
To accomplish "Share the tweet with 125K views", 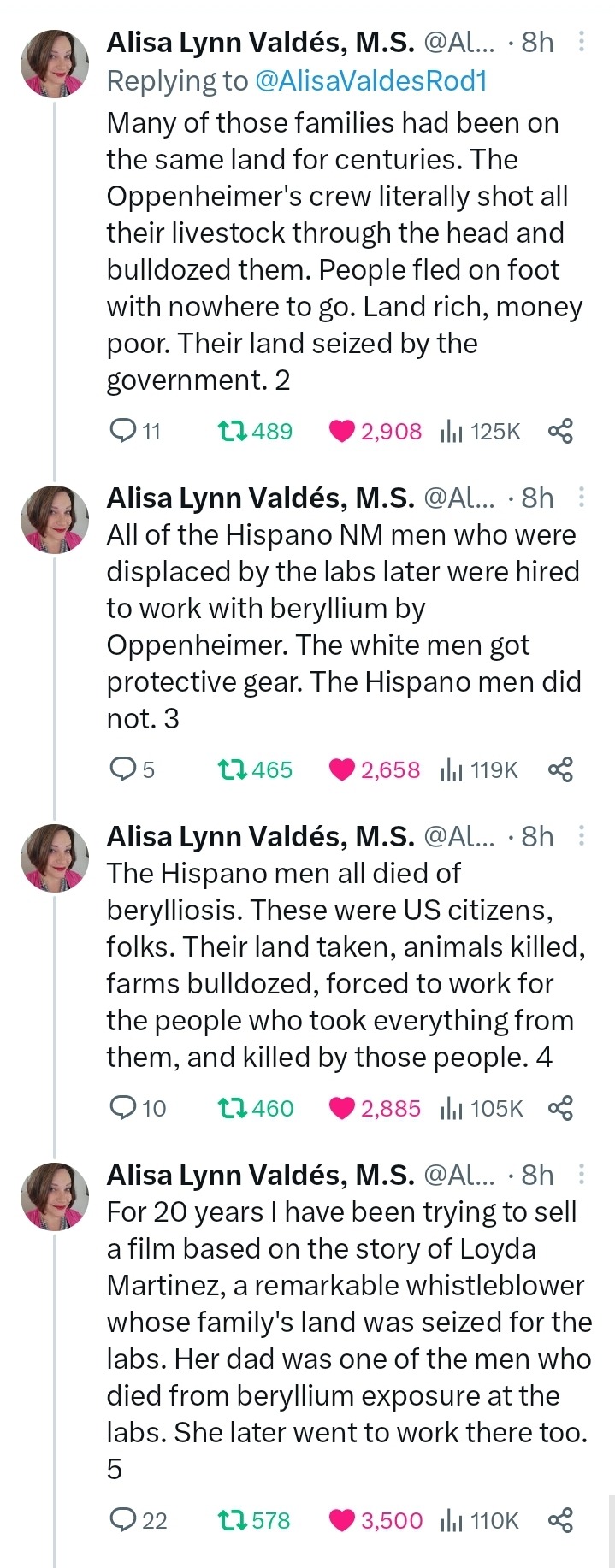I will pos(560,431).
